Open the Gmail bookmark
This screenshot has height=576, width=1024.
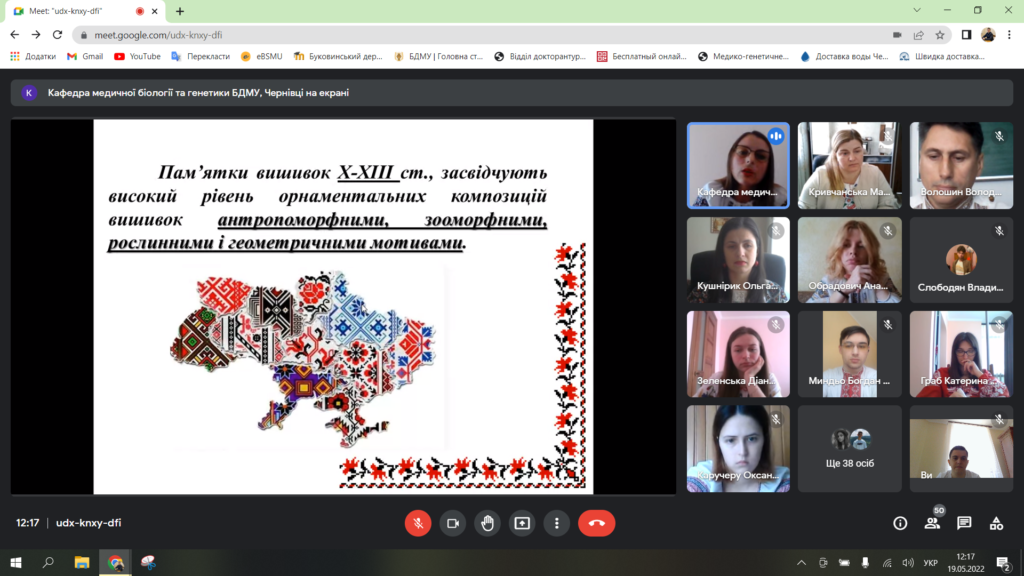(x=85, y=56)
